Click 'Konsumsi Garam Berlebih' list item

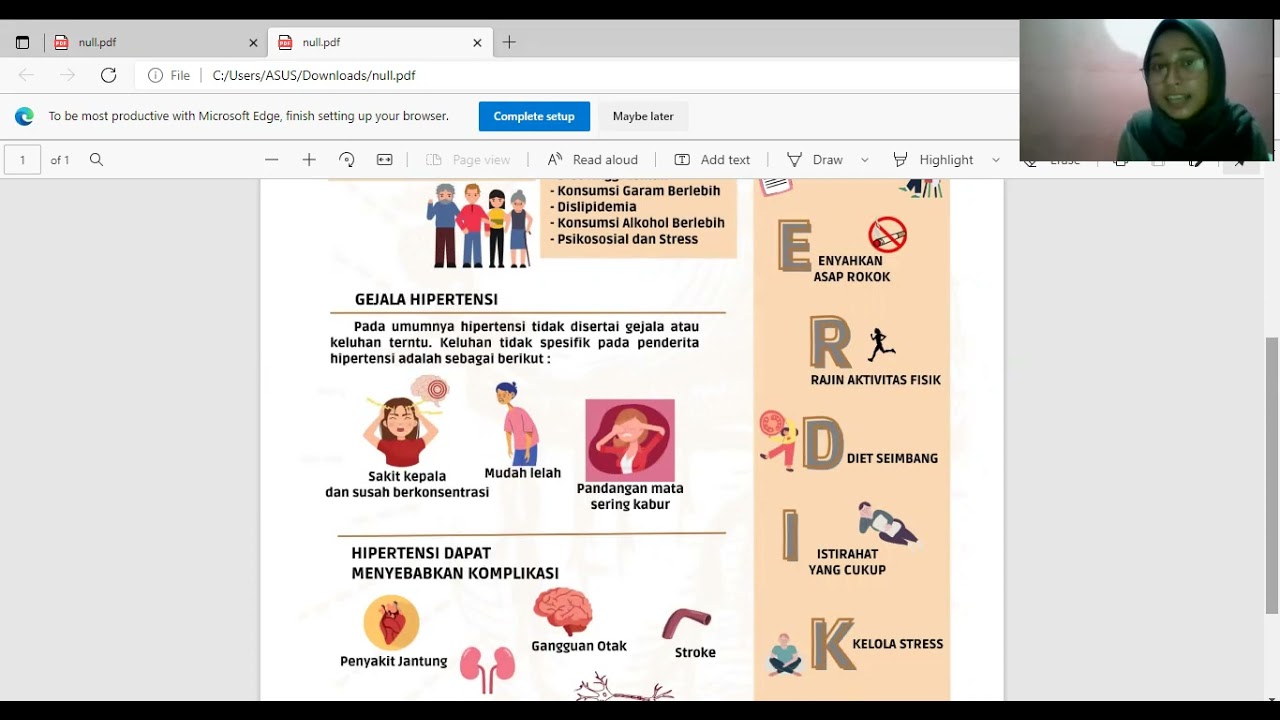click(635, 191)
